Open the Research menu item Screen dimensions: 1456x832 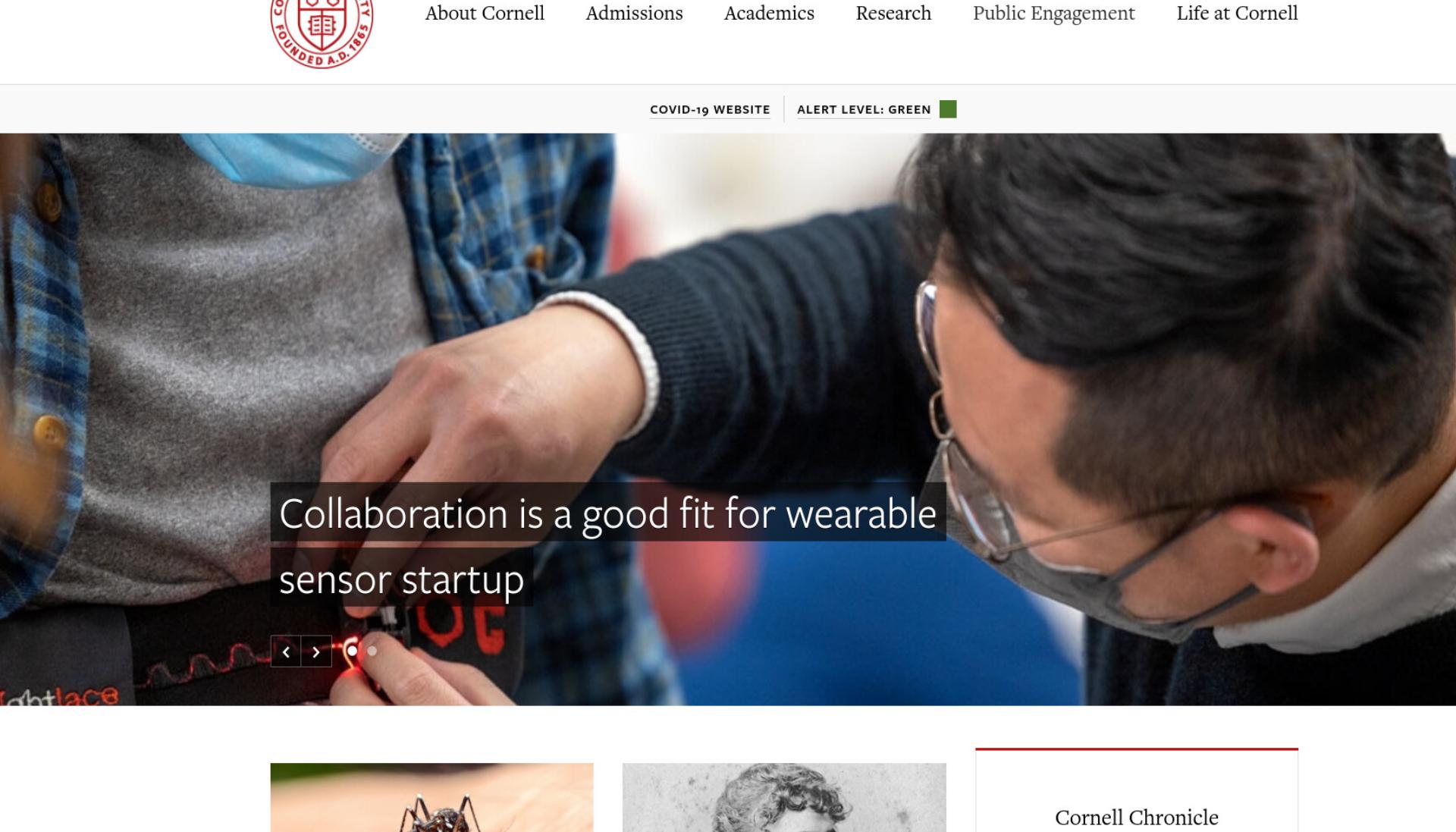point(893,13)
